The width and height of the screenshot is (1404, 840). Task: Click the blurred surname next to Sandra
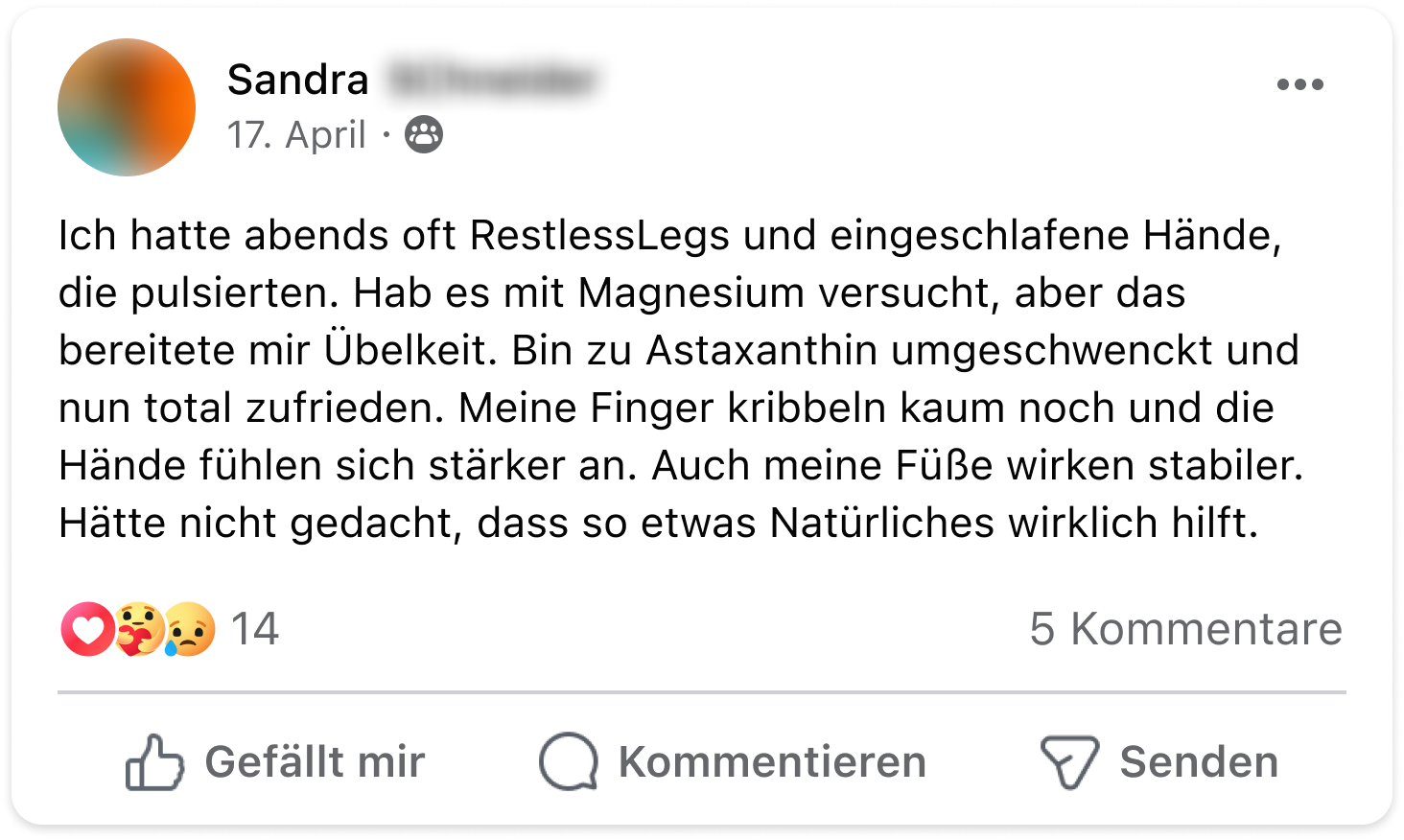[x=492, y=81]
